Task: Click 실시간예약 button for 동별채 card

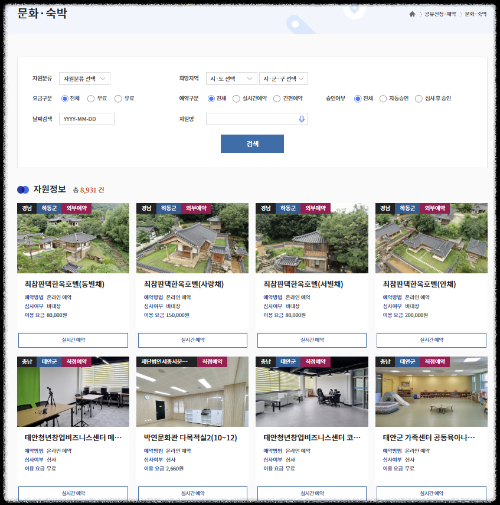Action: (x=73, y=340)
